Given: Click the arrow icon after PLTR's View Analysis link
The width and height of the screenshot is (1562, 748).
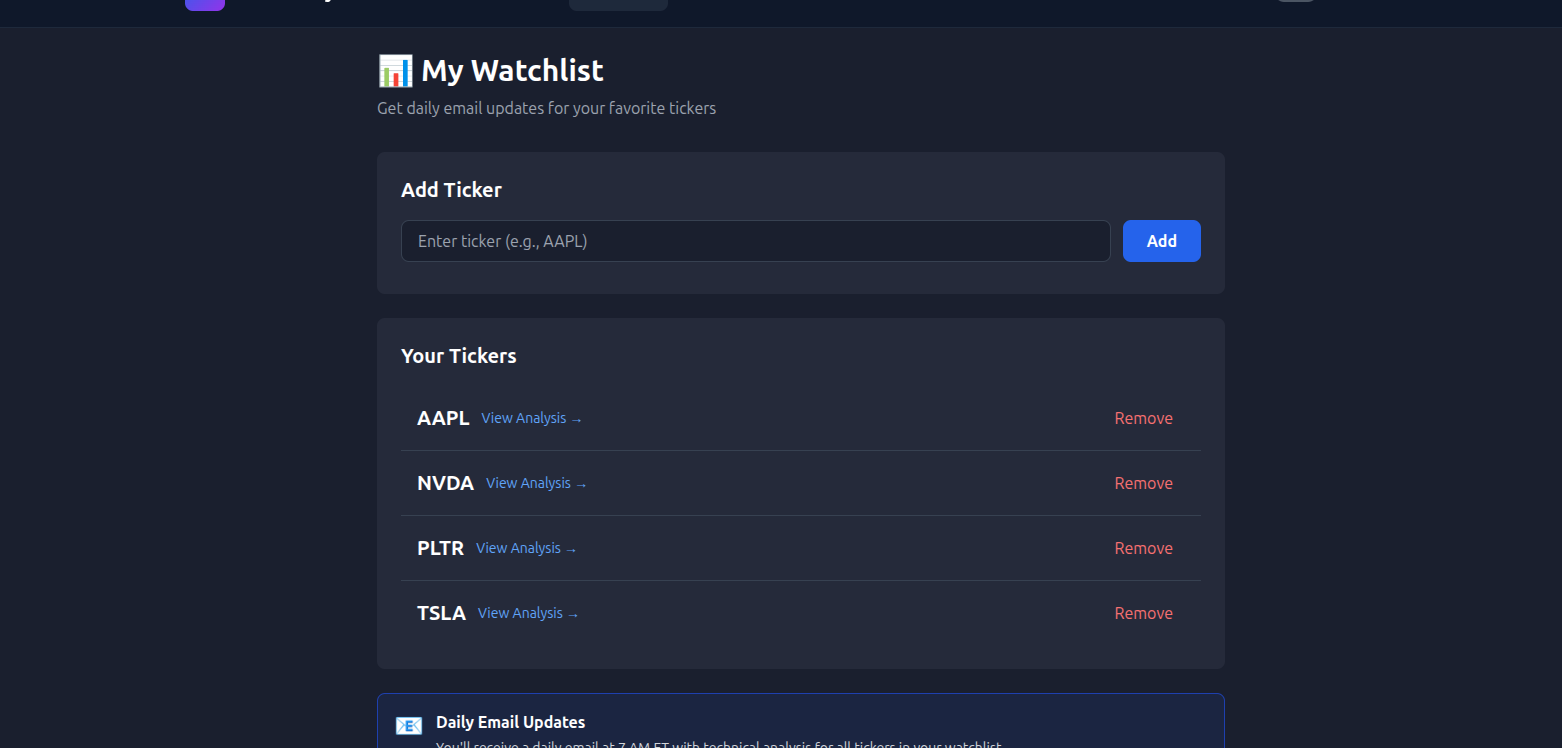Looking at the screenshot, I should click(570, 549).
